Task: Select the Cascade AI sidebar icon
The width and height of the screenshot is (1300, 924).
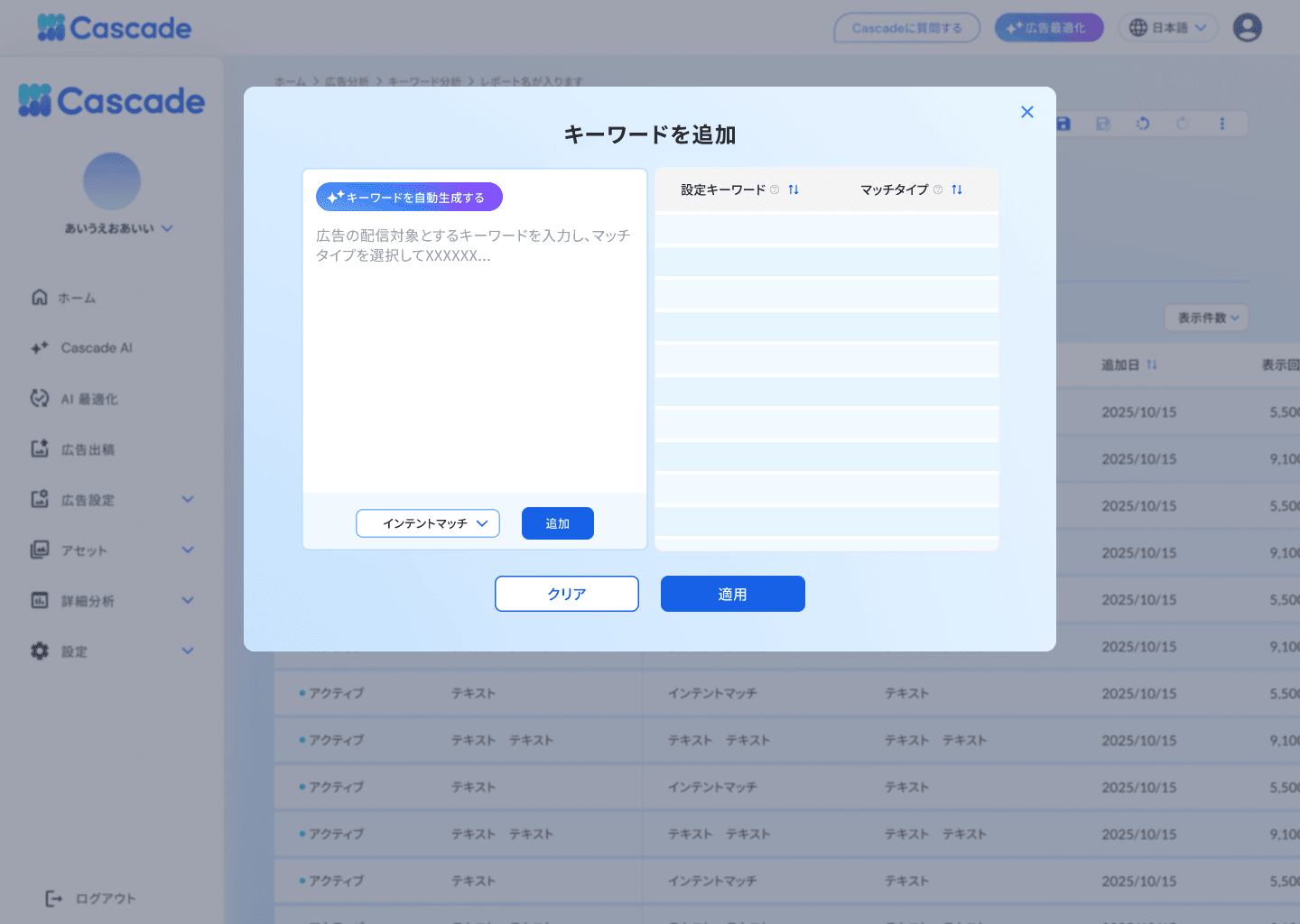Action: 39,347
